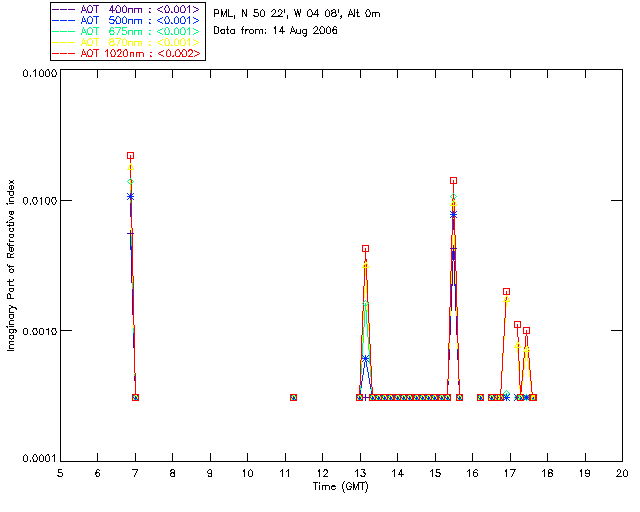Click the purple plus marker on the 7 GMT peak
This screenshot has height=512, width=640.
tap(130, 234)
